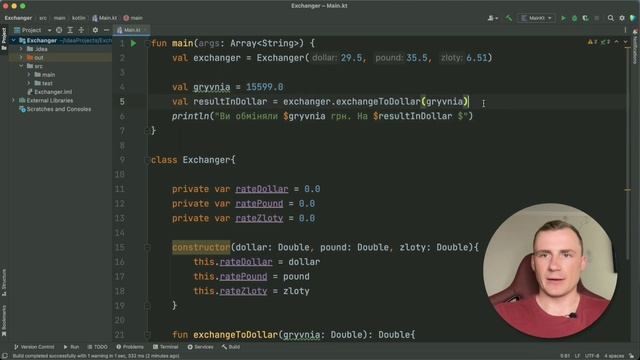Go to previous highlighted problem arrow
This screenshot has width=640, height=360.
(617, 42)
